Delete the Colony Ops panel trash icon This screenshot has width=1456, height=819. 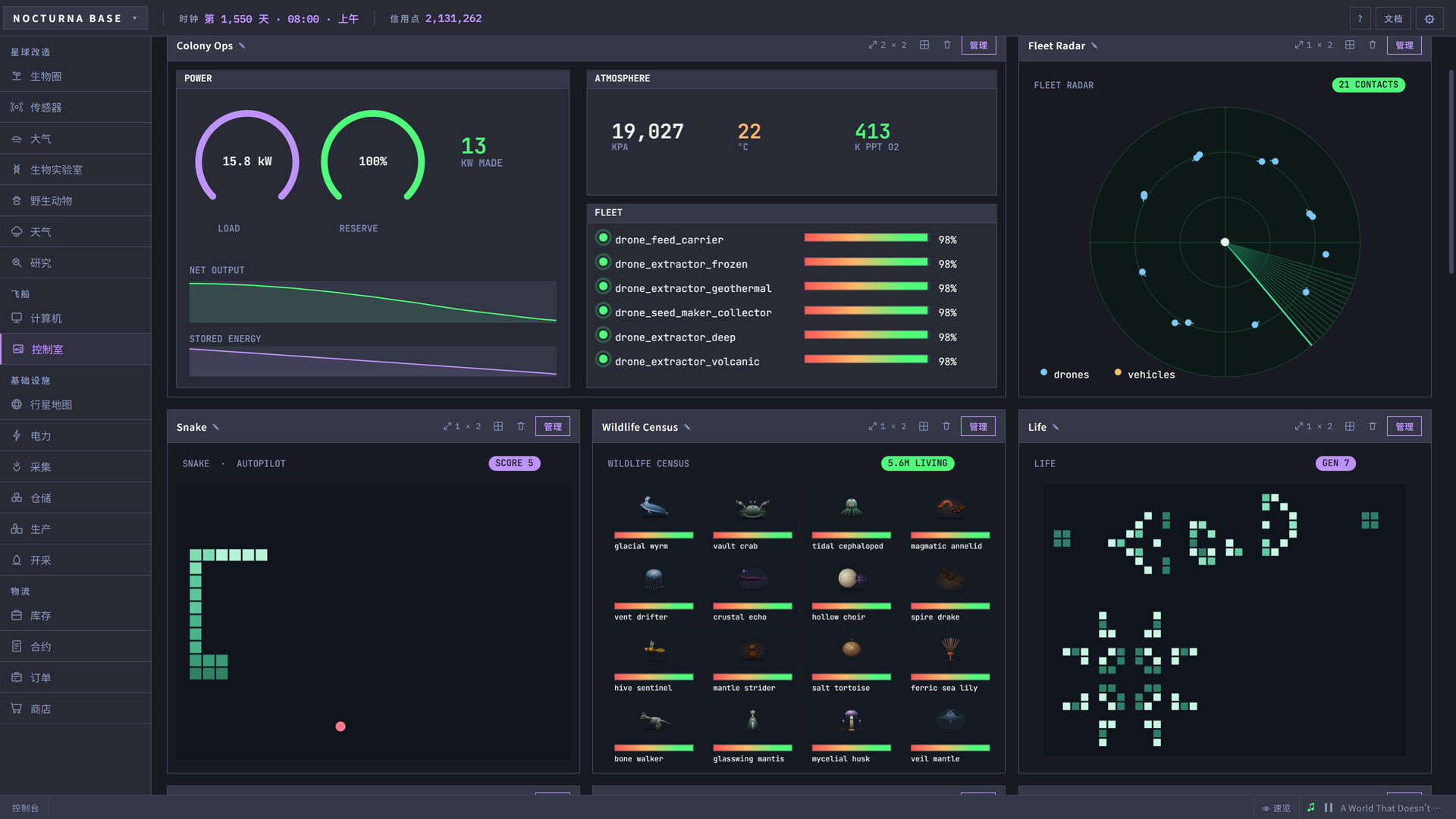946,45
